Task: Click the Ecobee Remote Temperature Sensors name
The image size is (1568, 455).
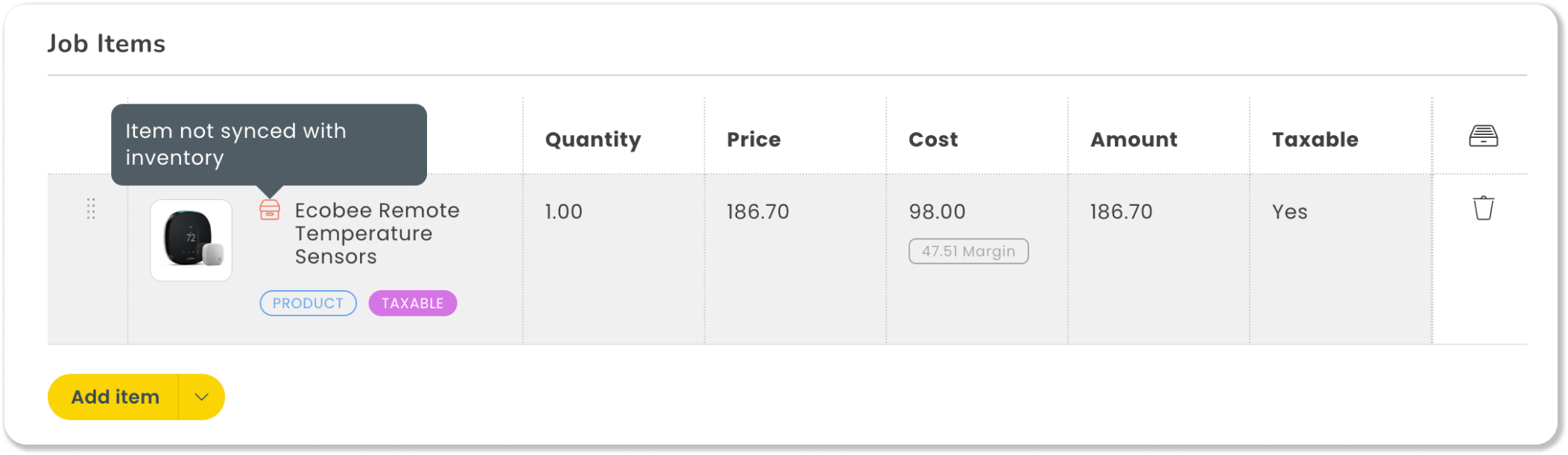Action: pyautogui.click(x=377, y=233)
